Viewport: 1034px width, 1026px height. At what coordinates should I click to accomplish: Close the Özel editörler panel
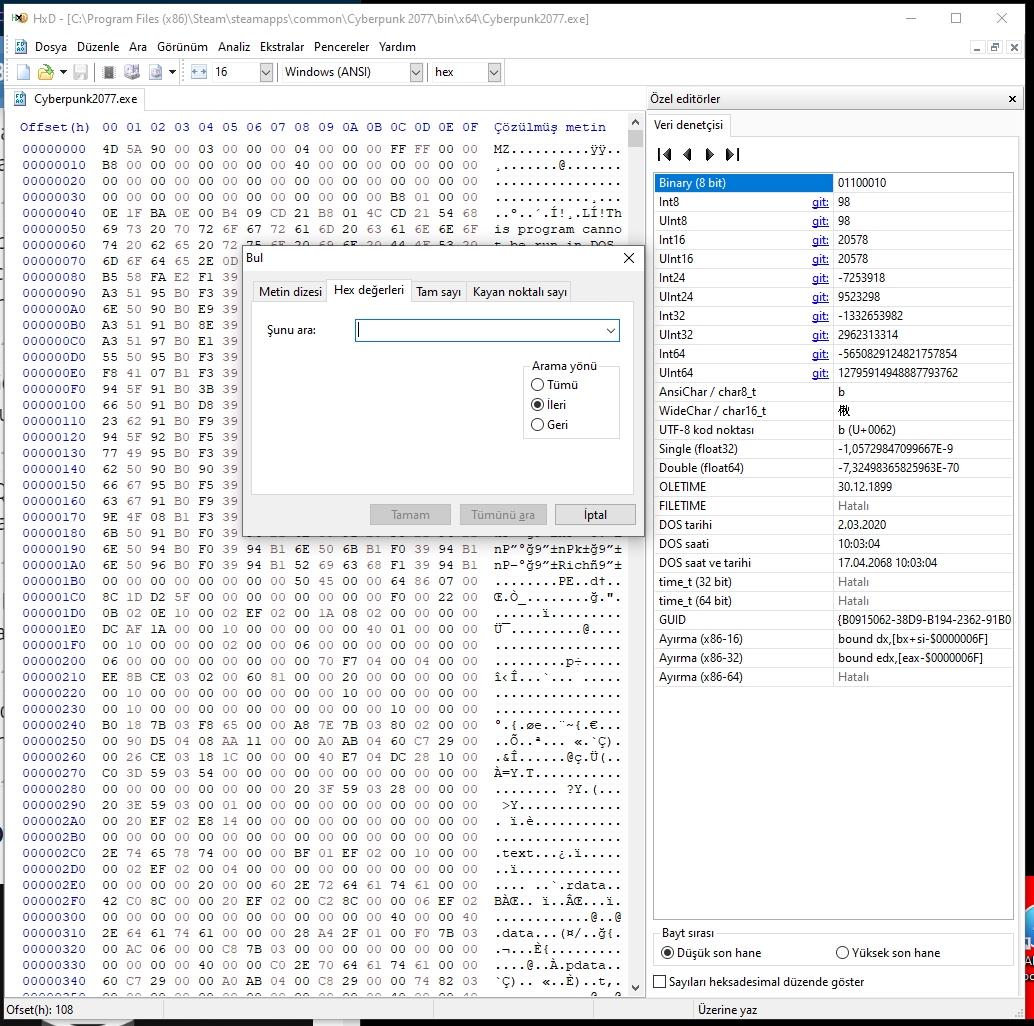[1012, 99]
